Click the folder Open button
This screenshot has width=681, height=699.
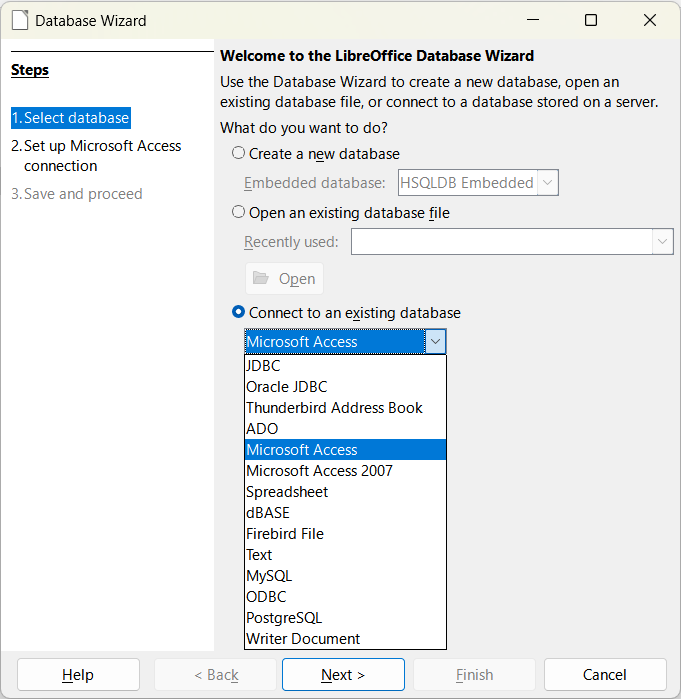[x=284, y=278]
